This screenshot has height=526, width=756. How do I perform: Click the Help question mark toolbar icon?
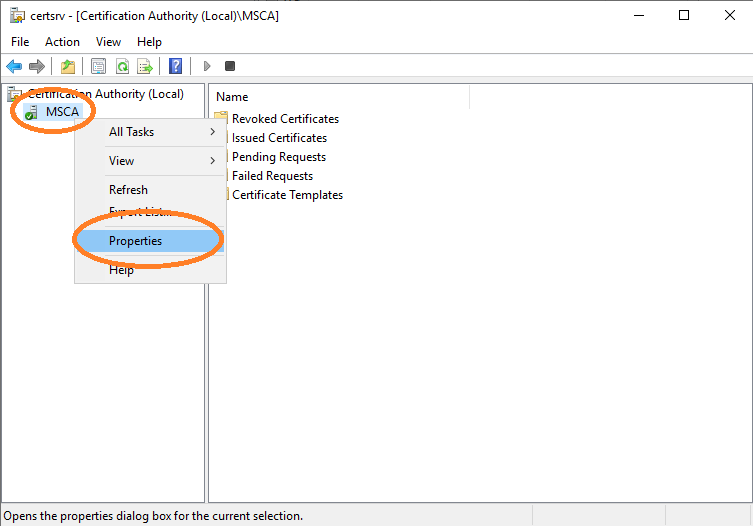pyautogui.click(x=176, y=66)
